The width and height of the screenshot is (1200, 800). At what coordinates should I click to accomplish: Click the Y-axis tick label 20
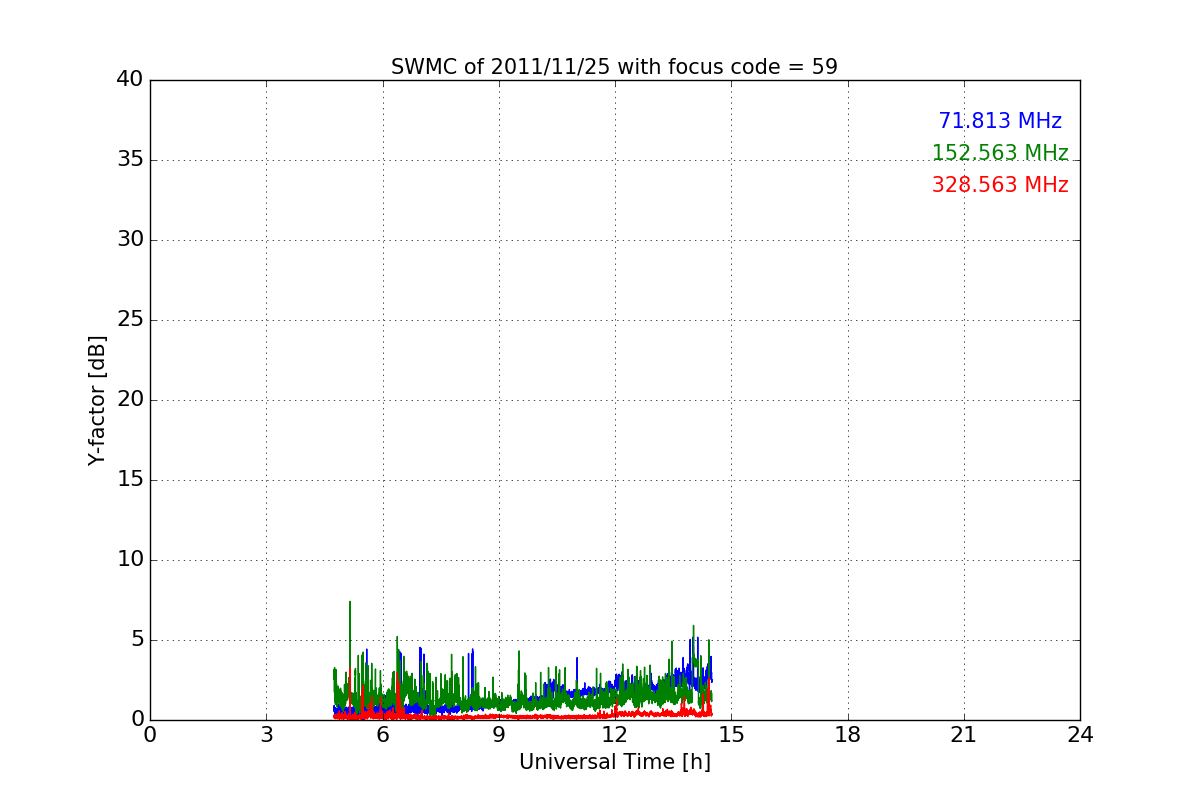tap(130, 400)
